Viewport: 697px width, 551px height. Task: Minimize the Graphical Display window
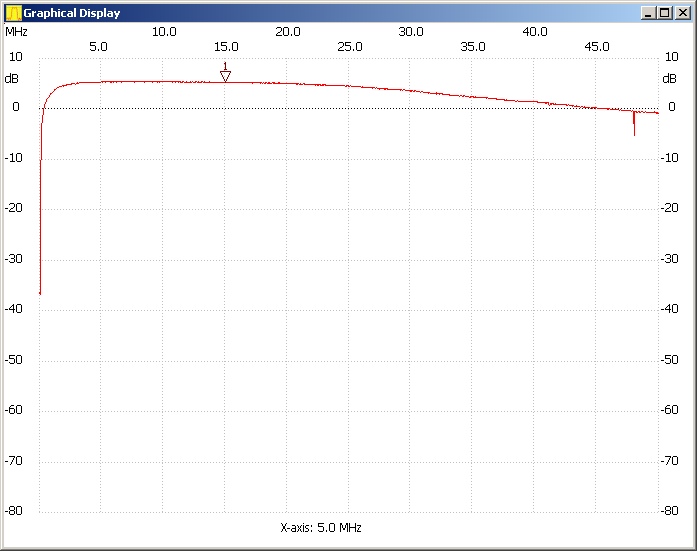click(649, 13)
